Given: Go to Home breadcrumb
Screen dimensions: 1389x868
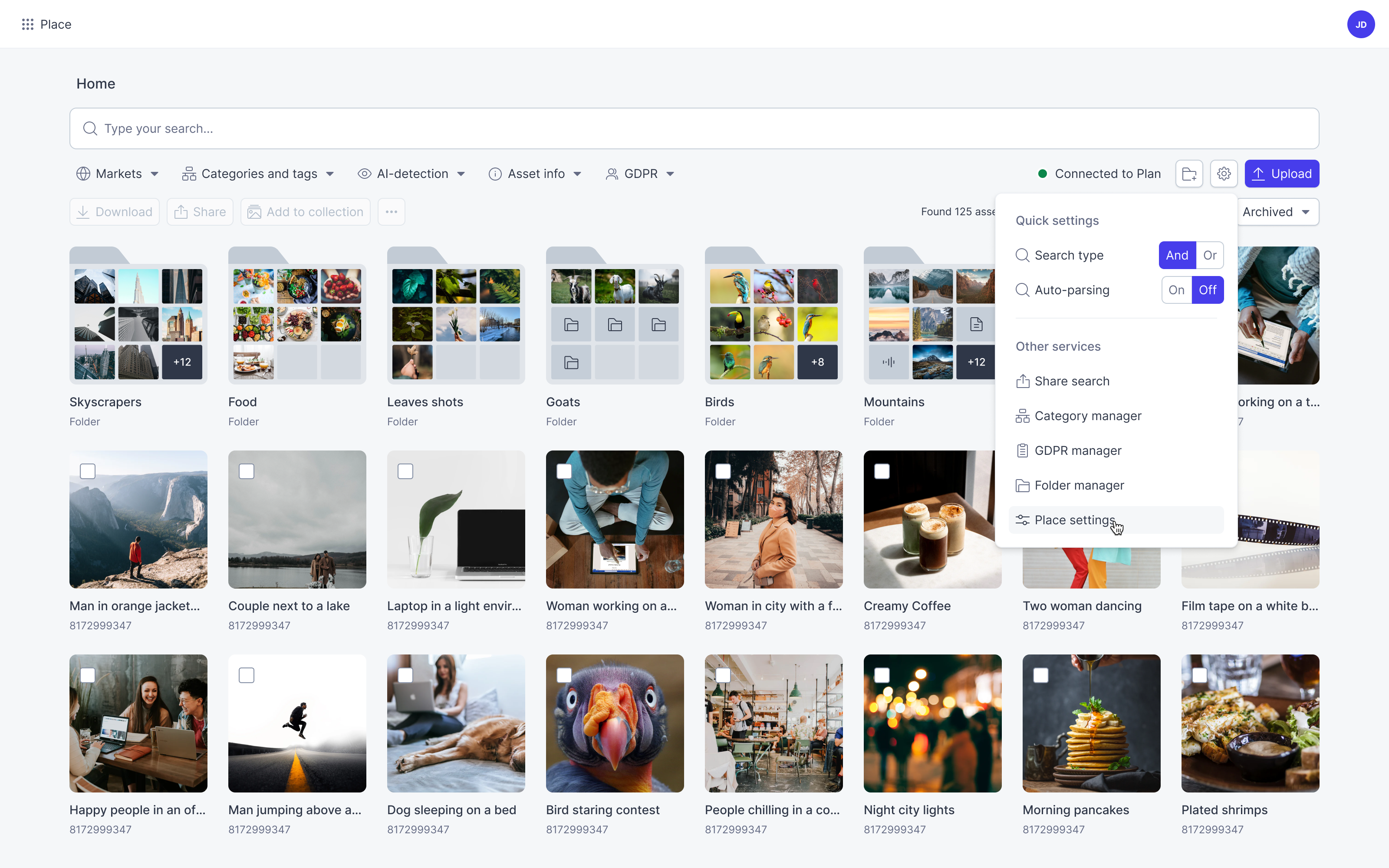Looking at the screenshot, I should tap(96, 84).
